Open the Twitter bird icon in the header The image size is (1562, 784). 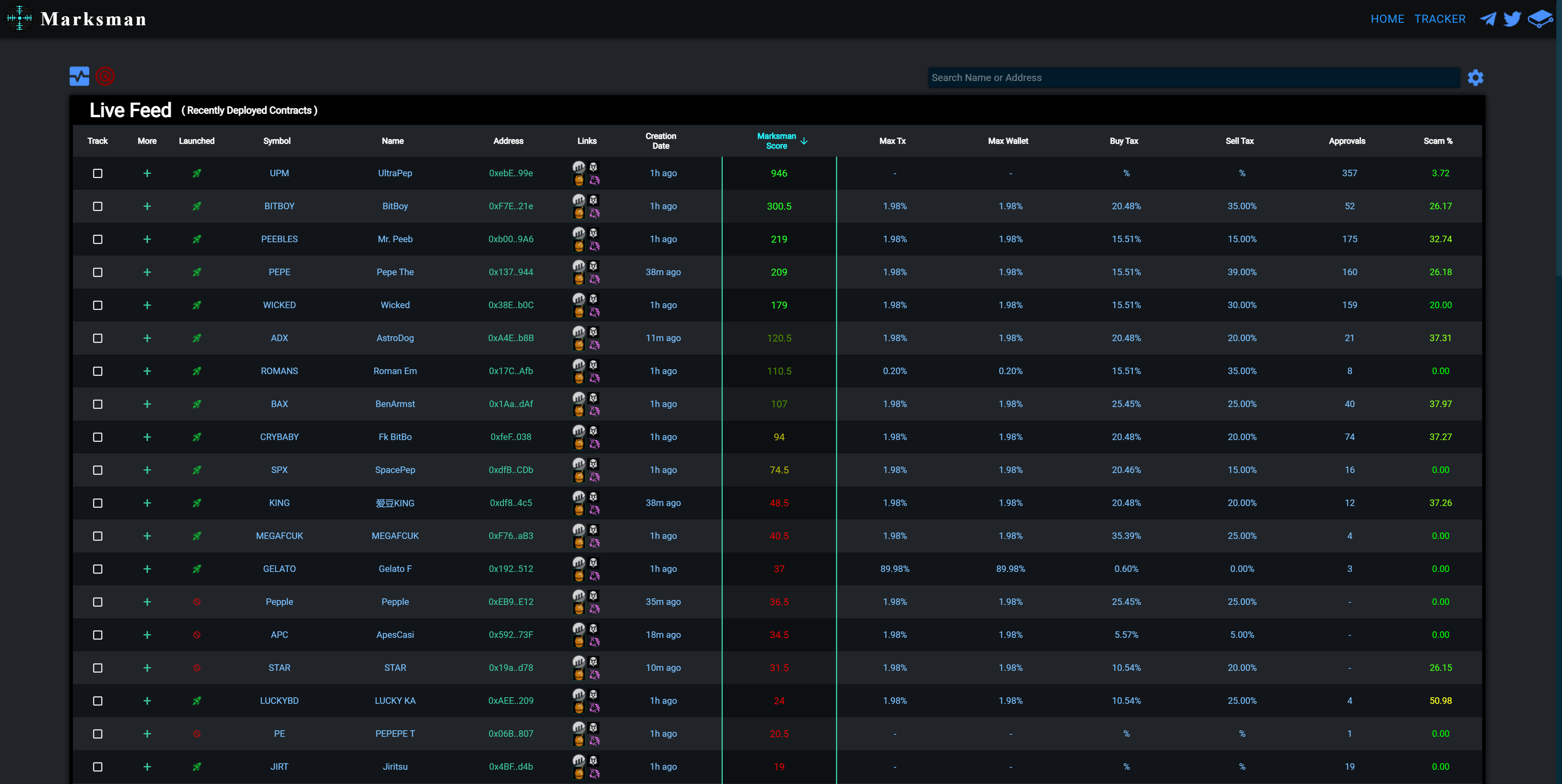click(x=1512, y=19)
